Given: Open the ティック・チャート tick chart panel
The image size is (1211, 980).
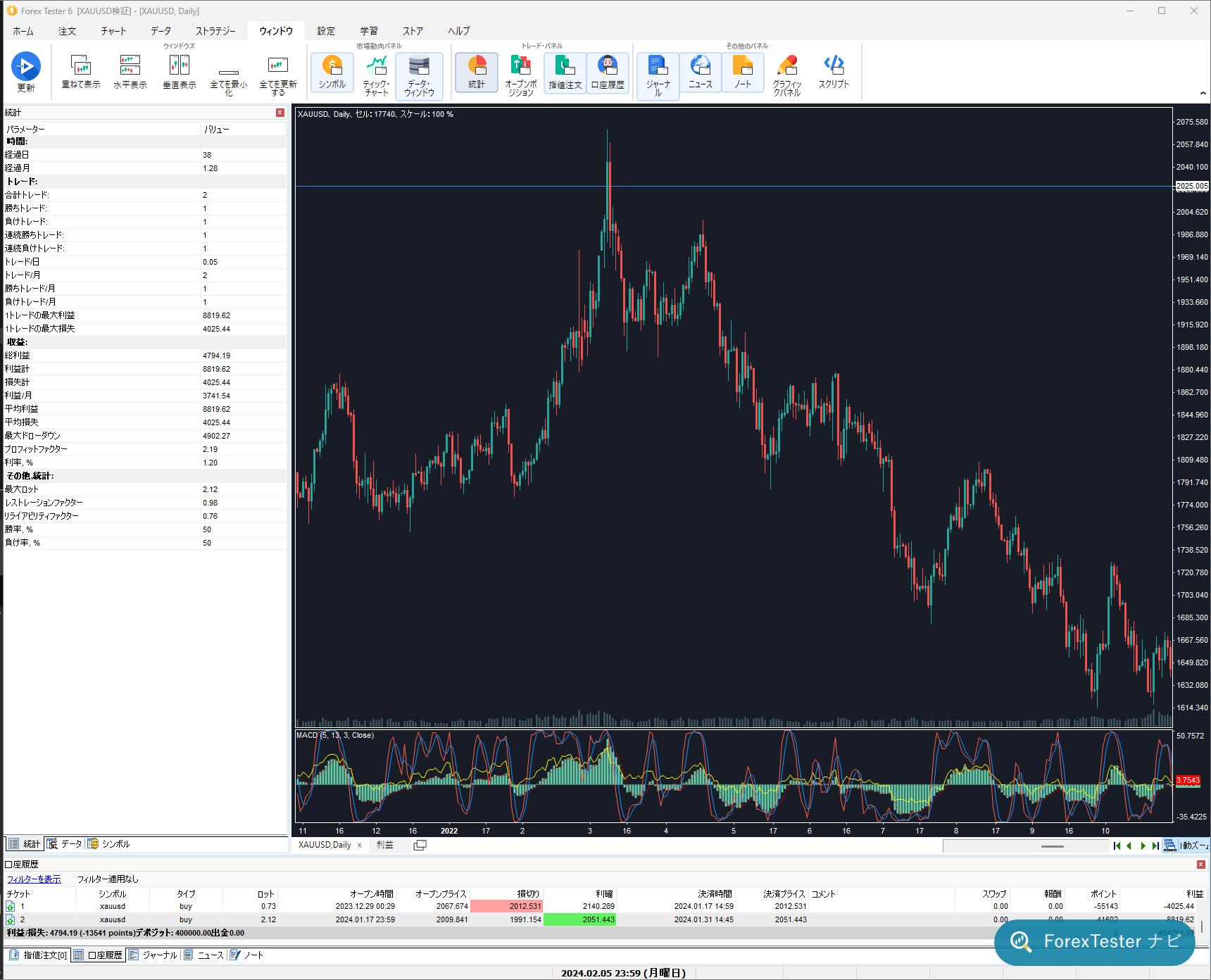Looking at the screenshot, I should click(376, 76).
